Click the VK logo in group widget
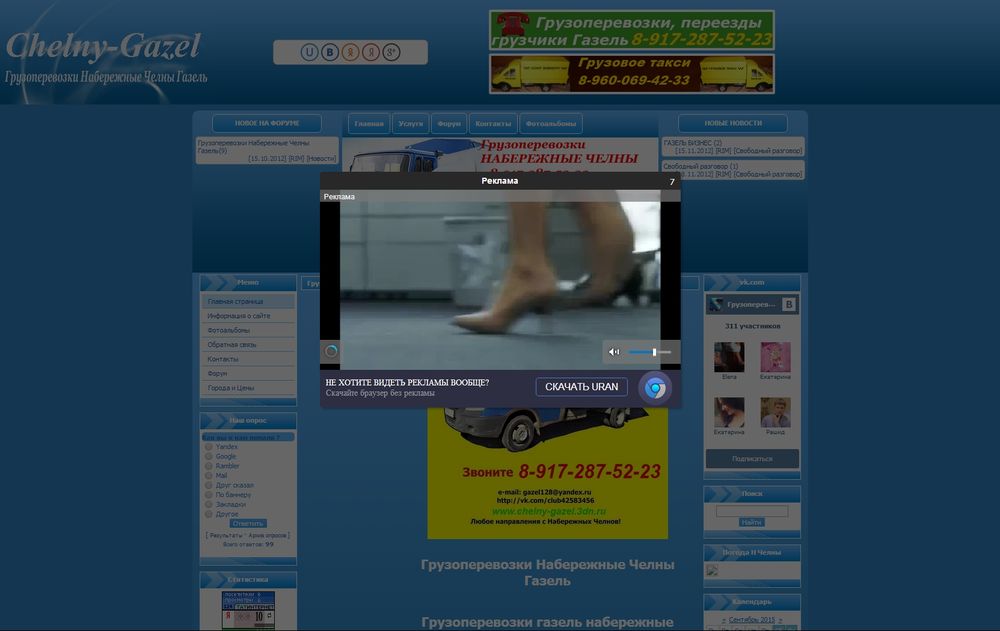The width and height of the screenshot is (1000, 631). (x=789, y=304)
